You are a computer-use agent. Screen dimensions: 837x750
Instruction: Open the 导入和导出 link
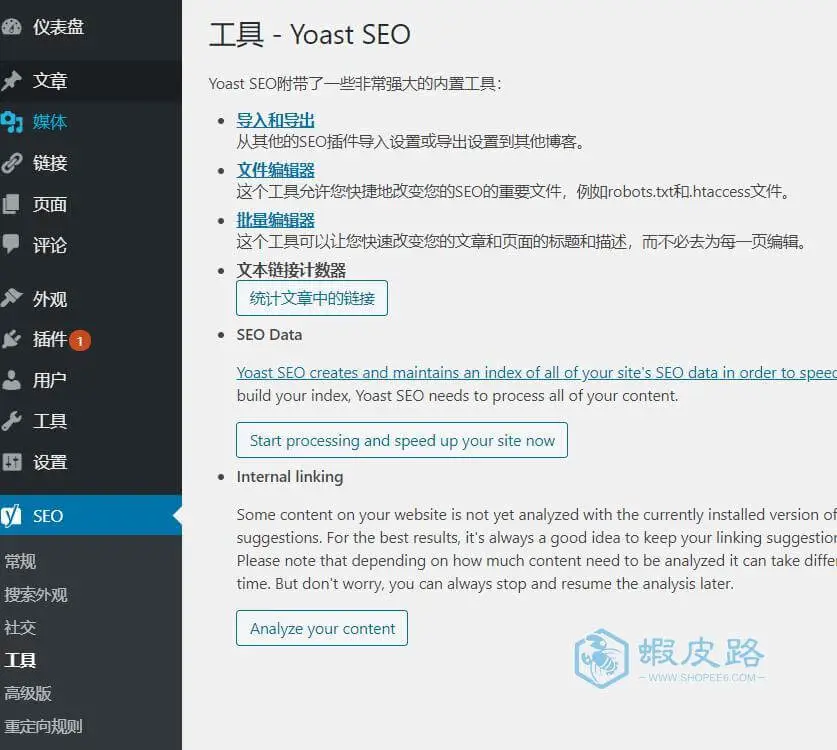(x=275, y=120)
